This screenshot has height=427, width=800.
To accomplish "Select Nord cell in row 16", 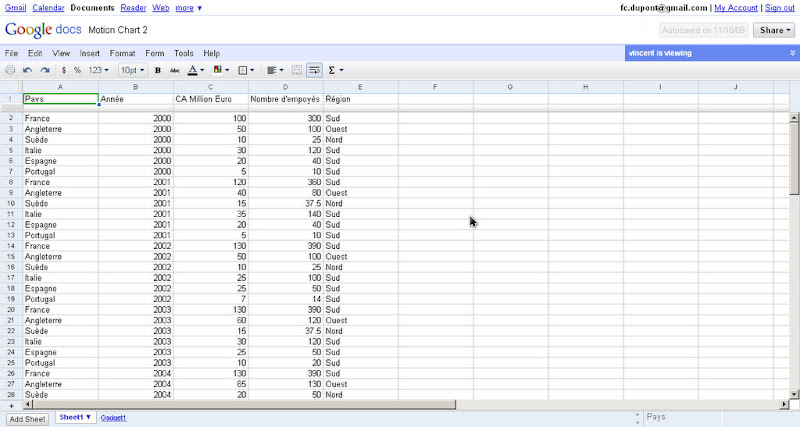I will pos(361,267).
